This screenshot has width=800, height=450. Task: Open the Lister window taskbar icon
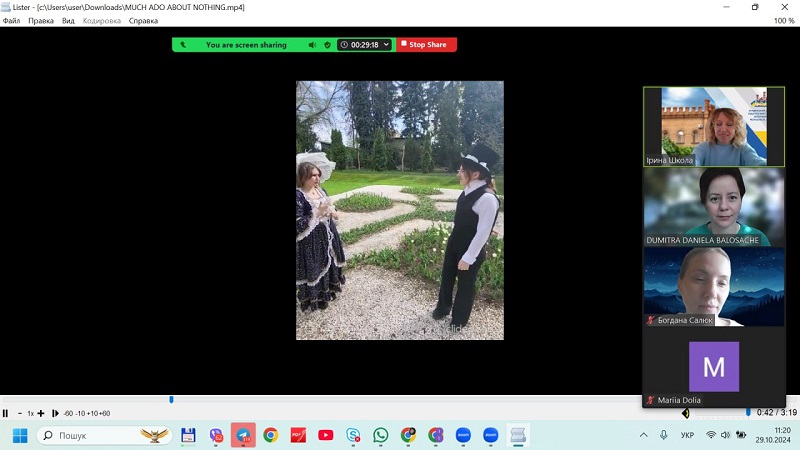(x=518, y=435)
